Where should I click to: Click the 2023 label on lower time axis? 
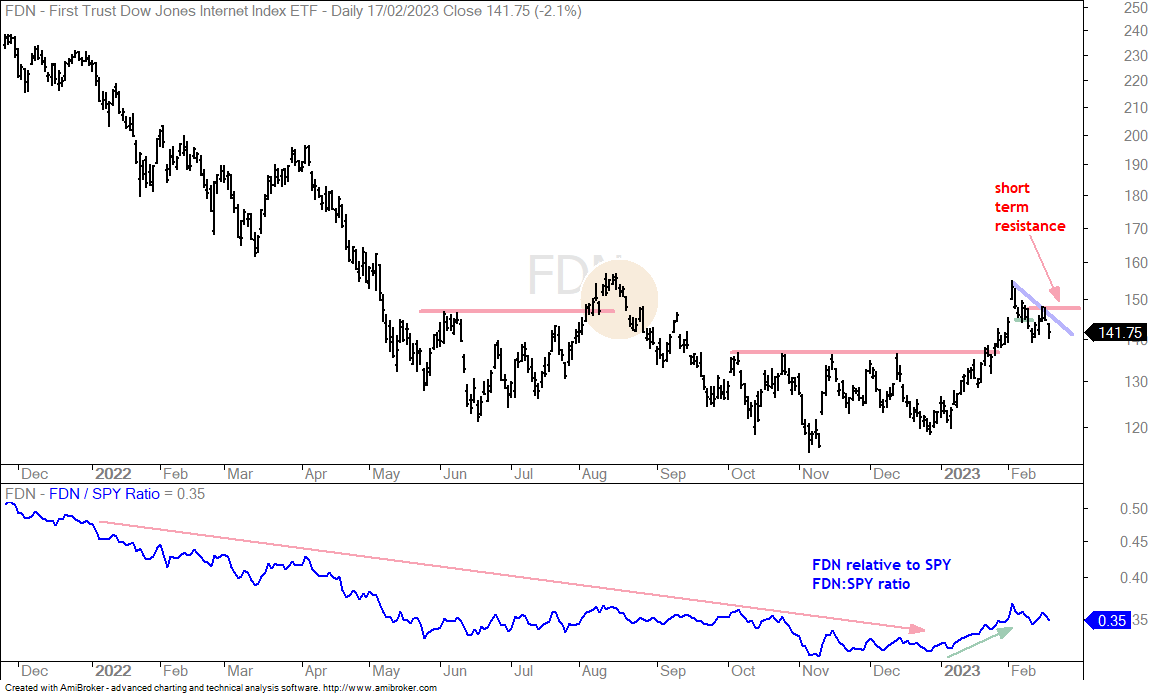tap(961, 671)
